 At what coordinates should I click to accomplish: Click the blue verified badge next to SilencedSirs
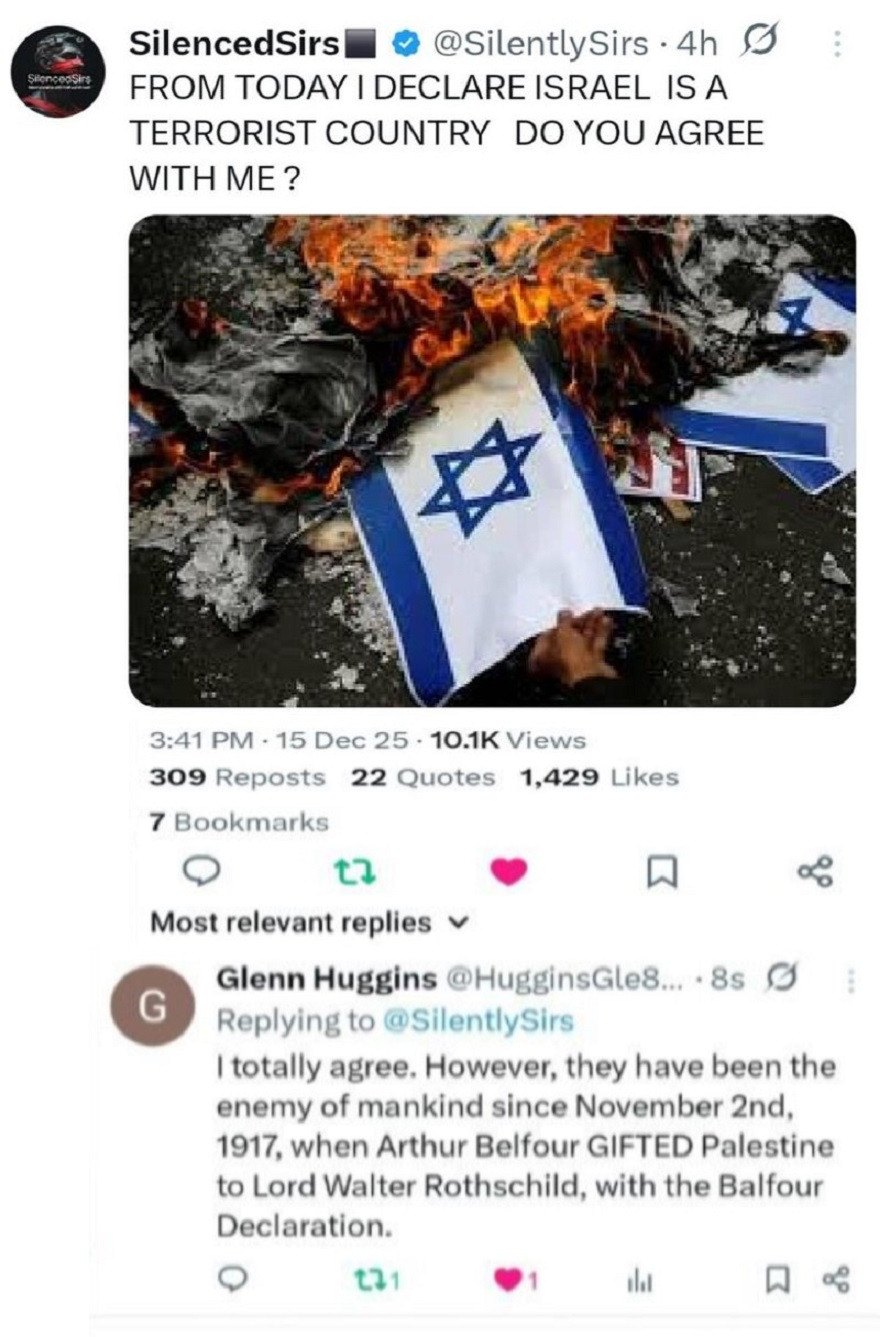click(403, 43)
